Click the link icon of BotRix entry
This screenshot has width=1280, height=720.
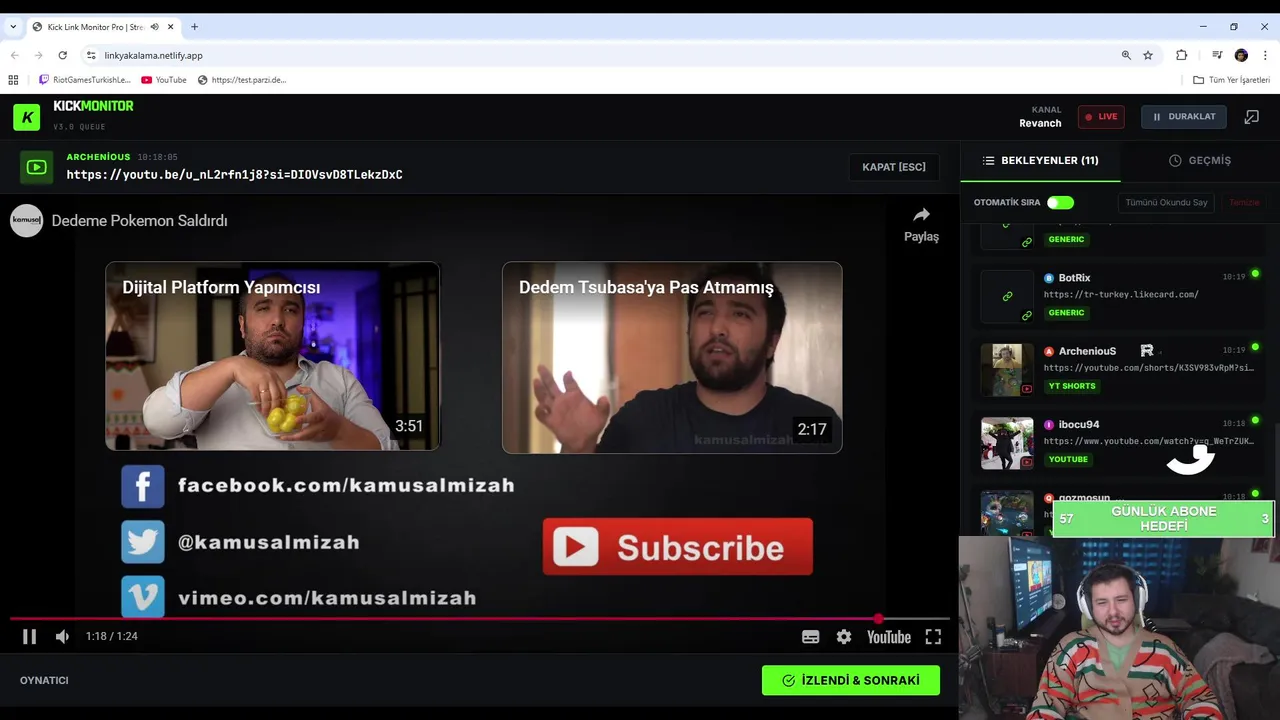coord(1007,296)
